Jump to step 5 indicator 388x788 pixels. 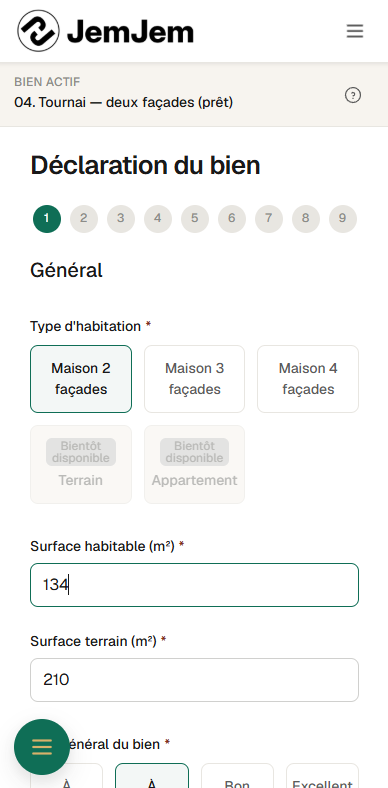[195, 219]
